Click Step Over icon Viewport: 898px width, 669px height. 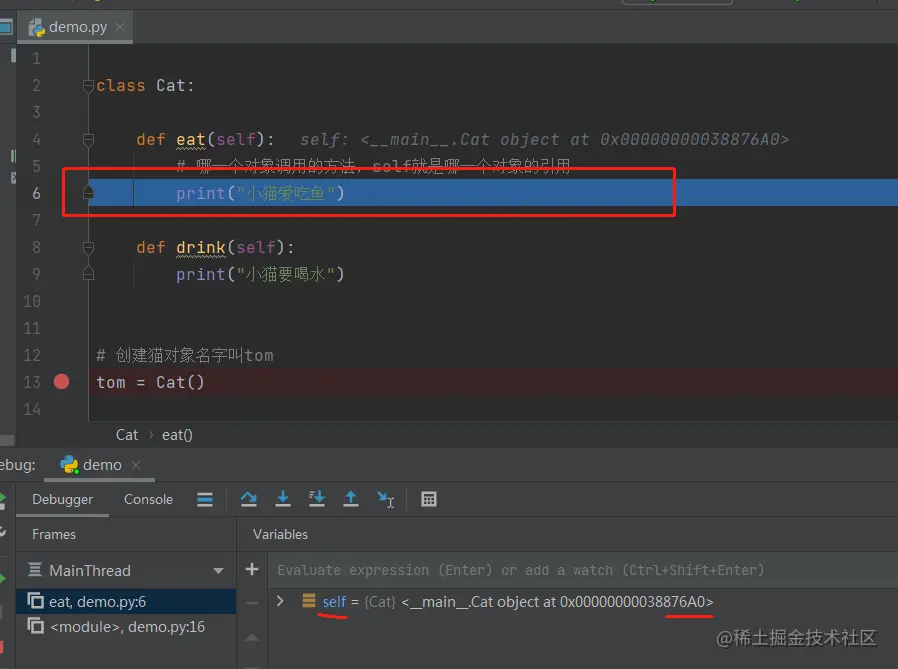pyautogui.click(x=249, y=499)
